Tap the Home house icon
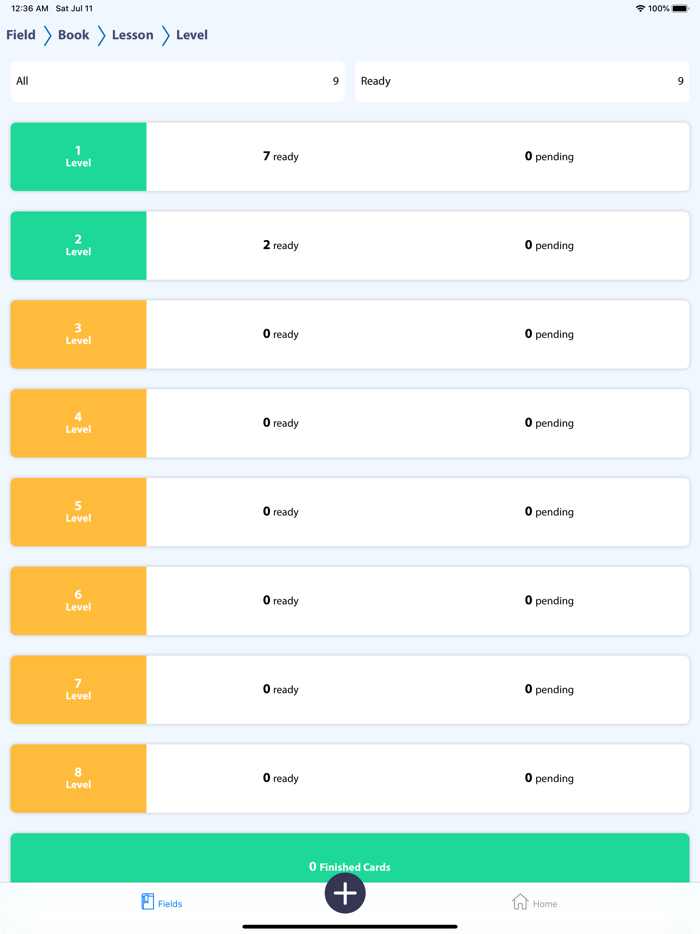 click(520, 902)
